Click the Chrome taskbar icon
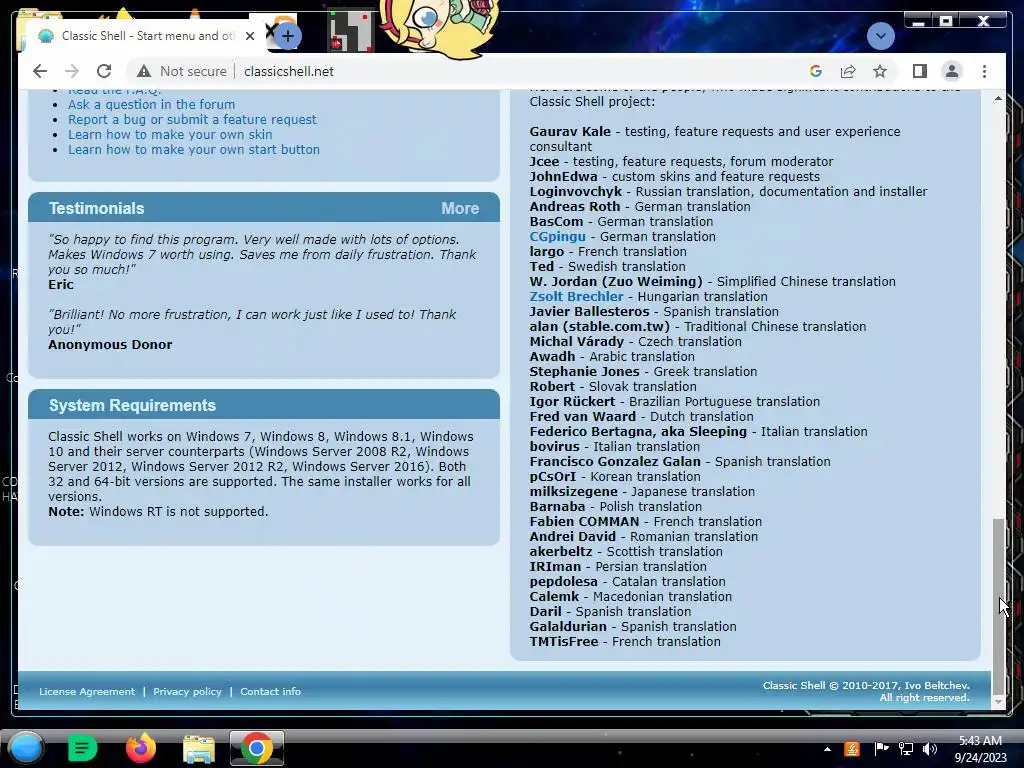This screenshot has height=768, width=1024. click(x=257, y=748)
